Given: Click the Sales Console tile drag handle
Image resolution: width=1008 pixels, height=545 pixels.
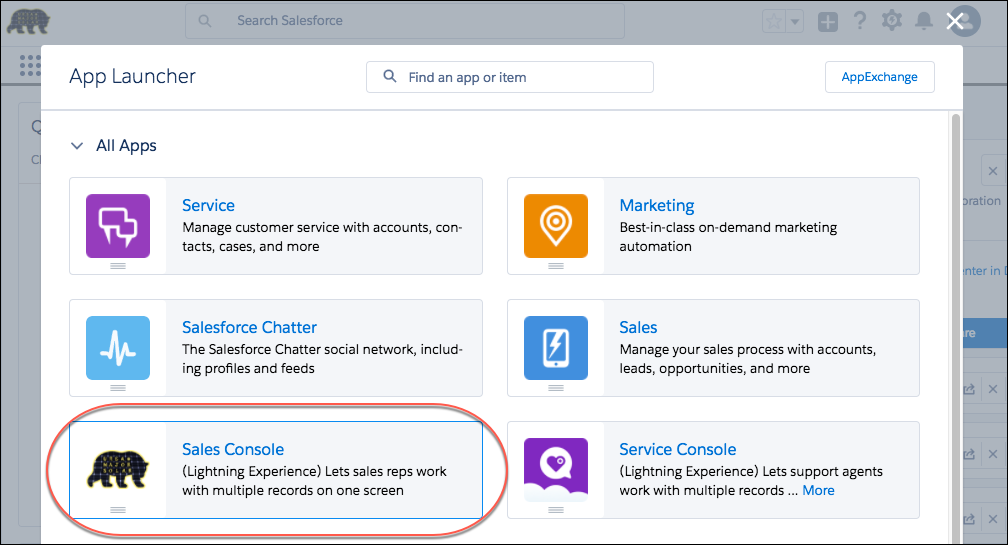Looking at the screenshot, I should [118, 510].
